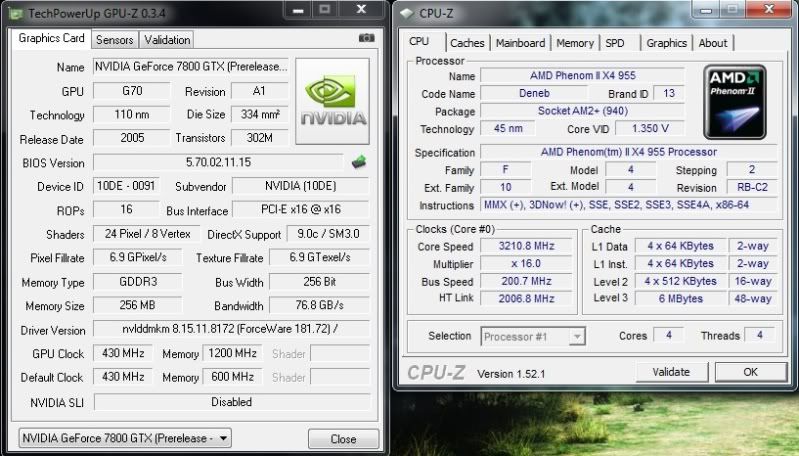
Task: Click the Socket AM2+ (940) package value
Action: [x=582, y=111]
